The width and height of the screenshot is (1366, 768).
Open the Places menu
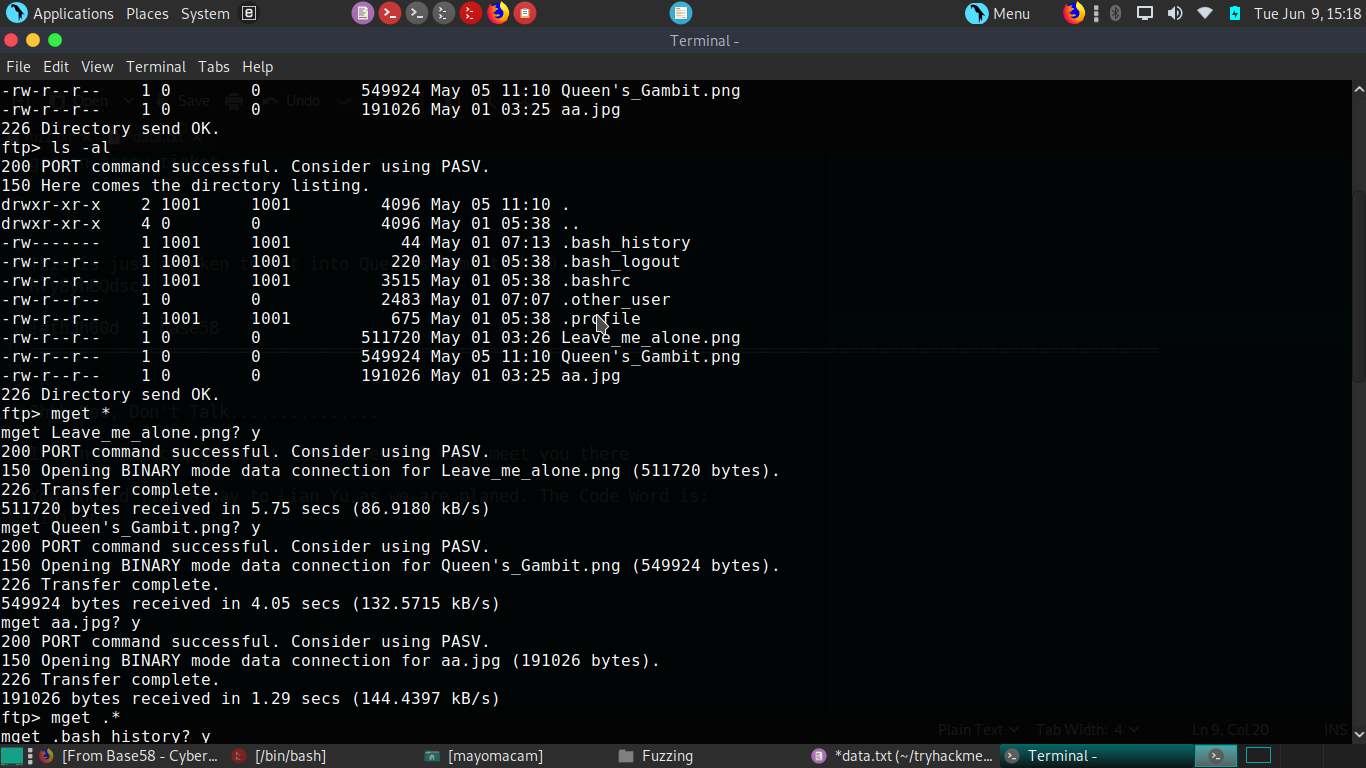pos(147,14)
